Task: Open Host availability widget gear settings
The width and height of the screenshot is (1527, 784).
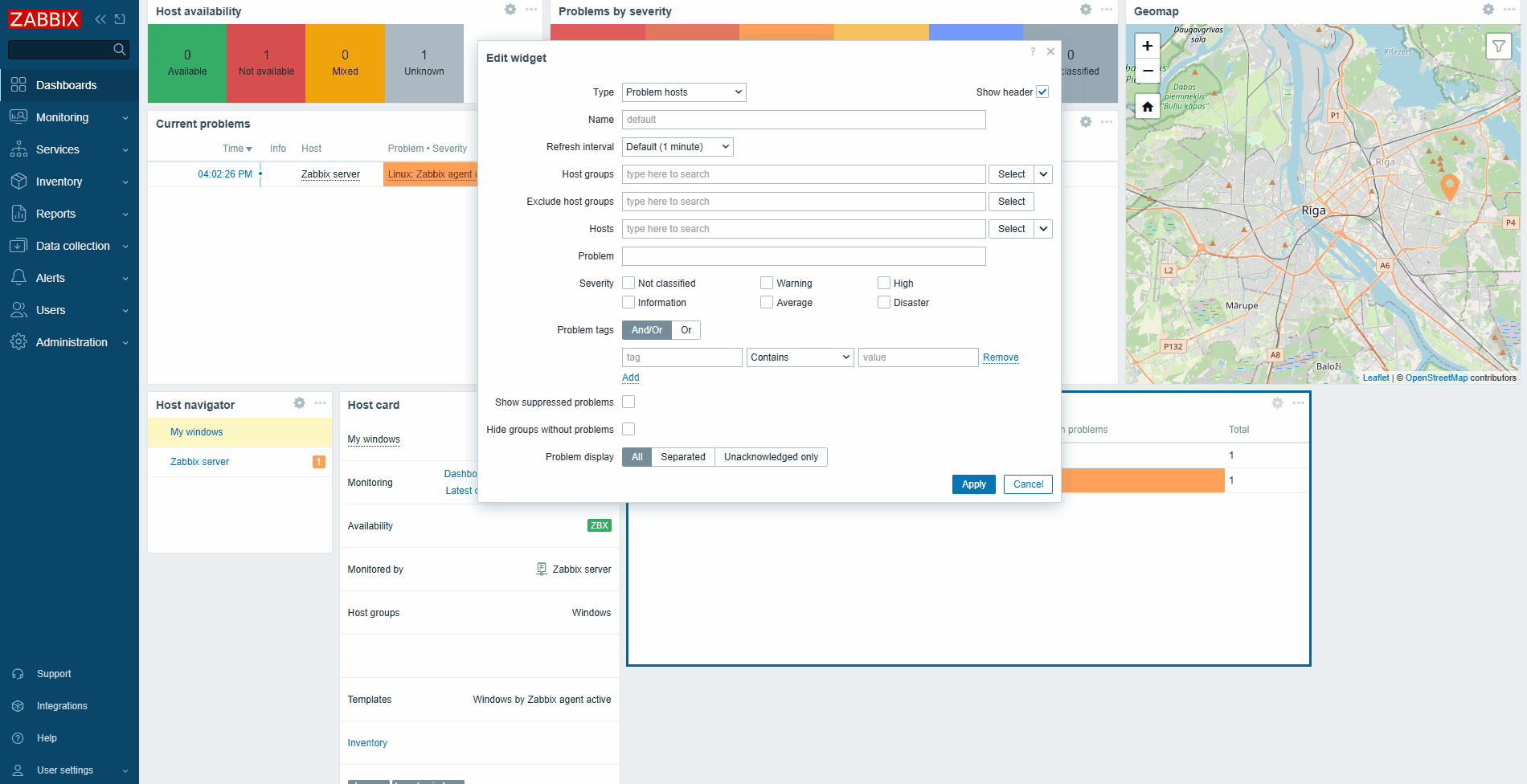Action: point(510,10)
